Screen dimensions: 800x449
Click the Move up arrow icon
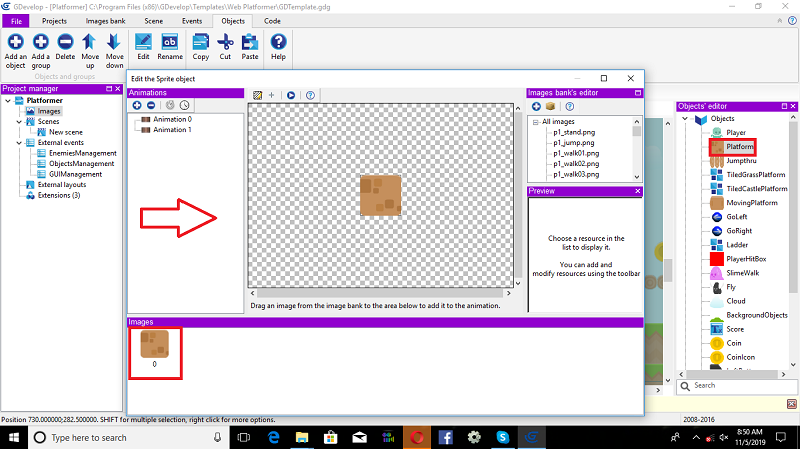click(x=89, y=42)
